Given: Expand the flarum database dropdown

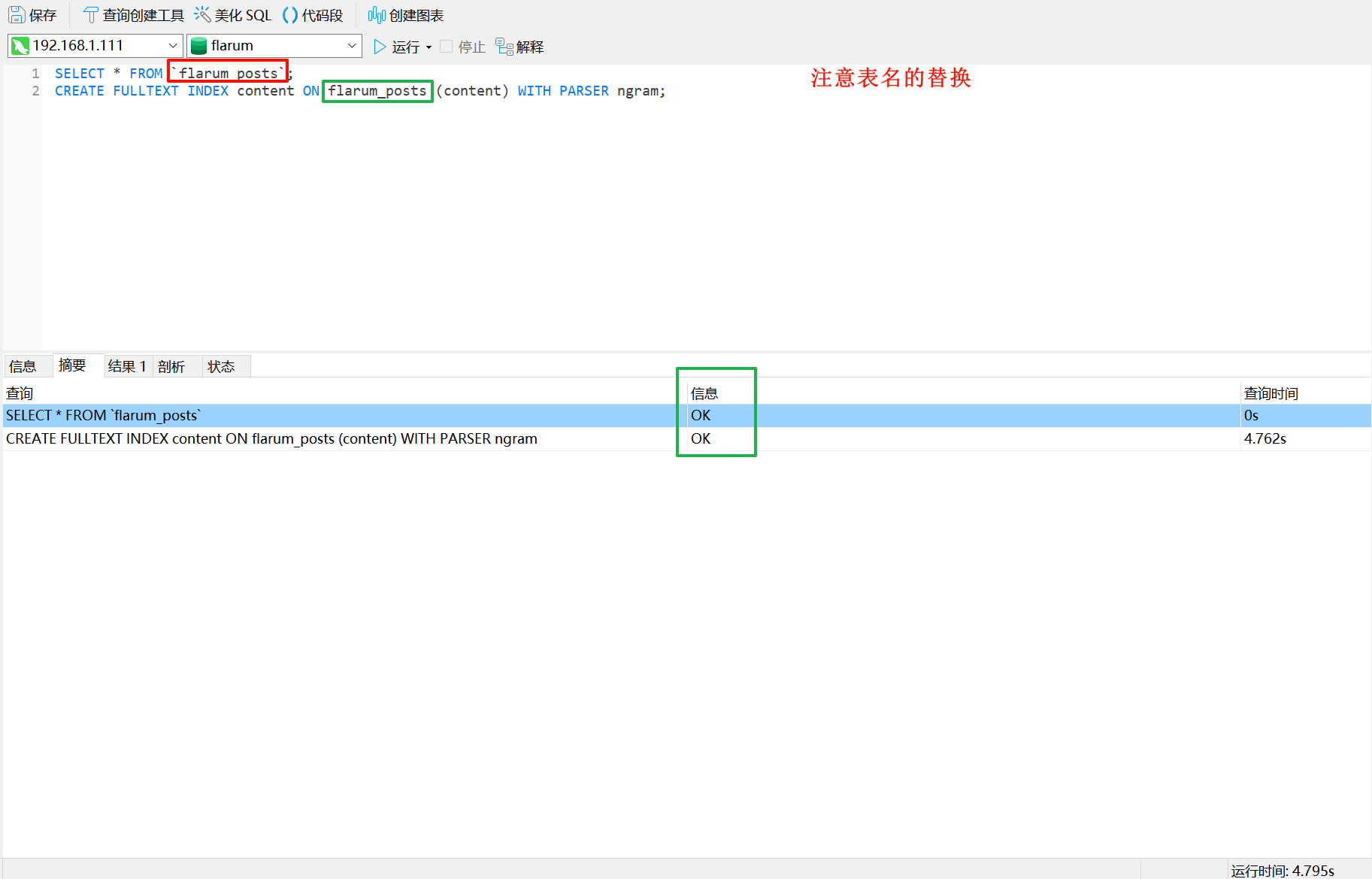Looking at the screenshot, I should tap(352, 46).
